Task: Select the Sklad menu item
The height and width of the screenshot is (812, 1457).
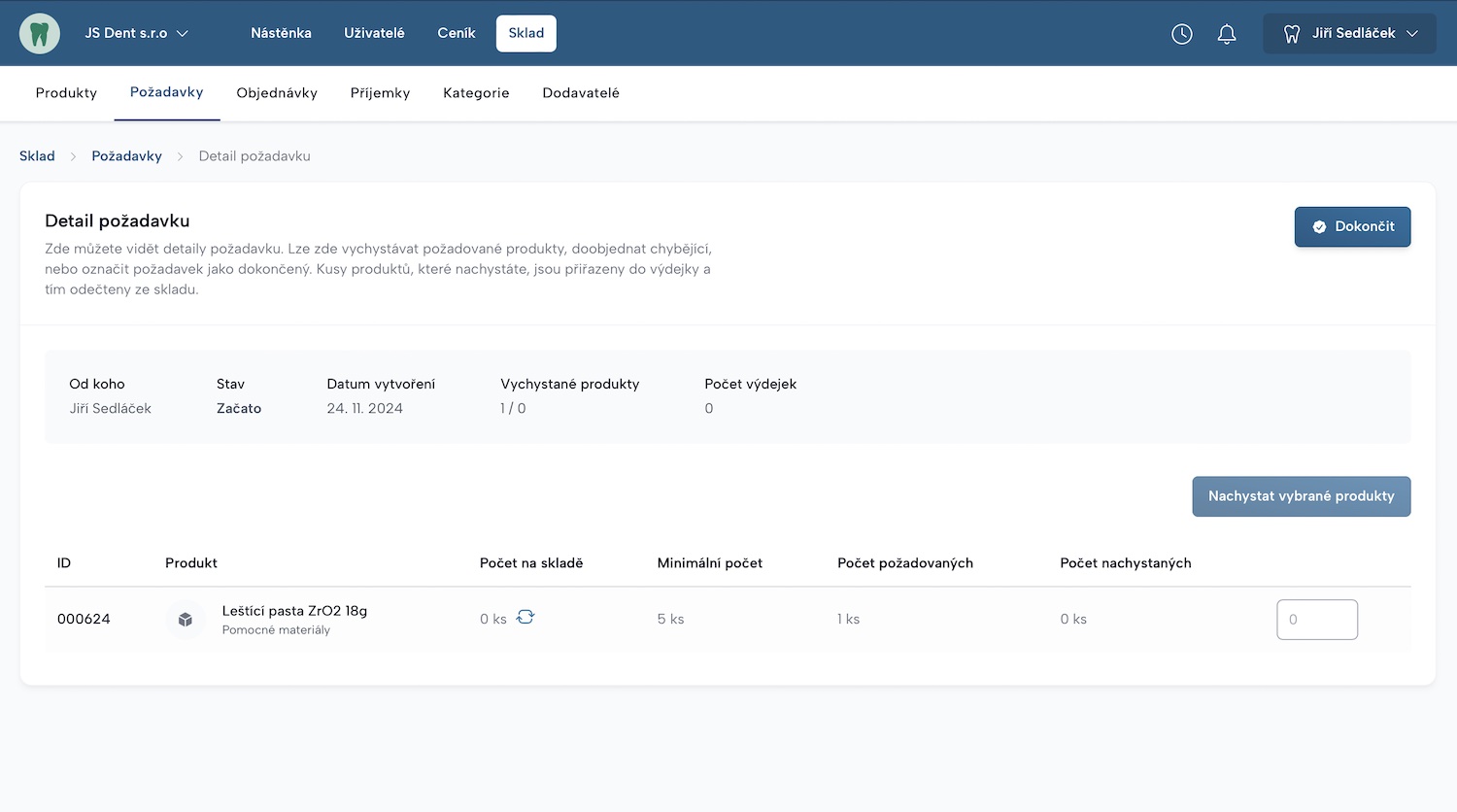Action: [x=526, y=33]
